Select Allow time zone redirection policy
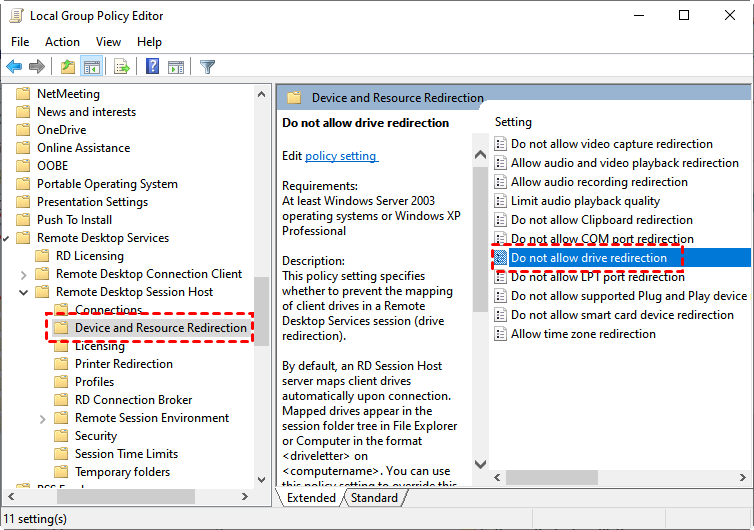754x530 pixels. pos(583,334)
